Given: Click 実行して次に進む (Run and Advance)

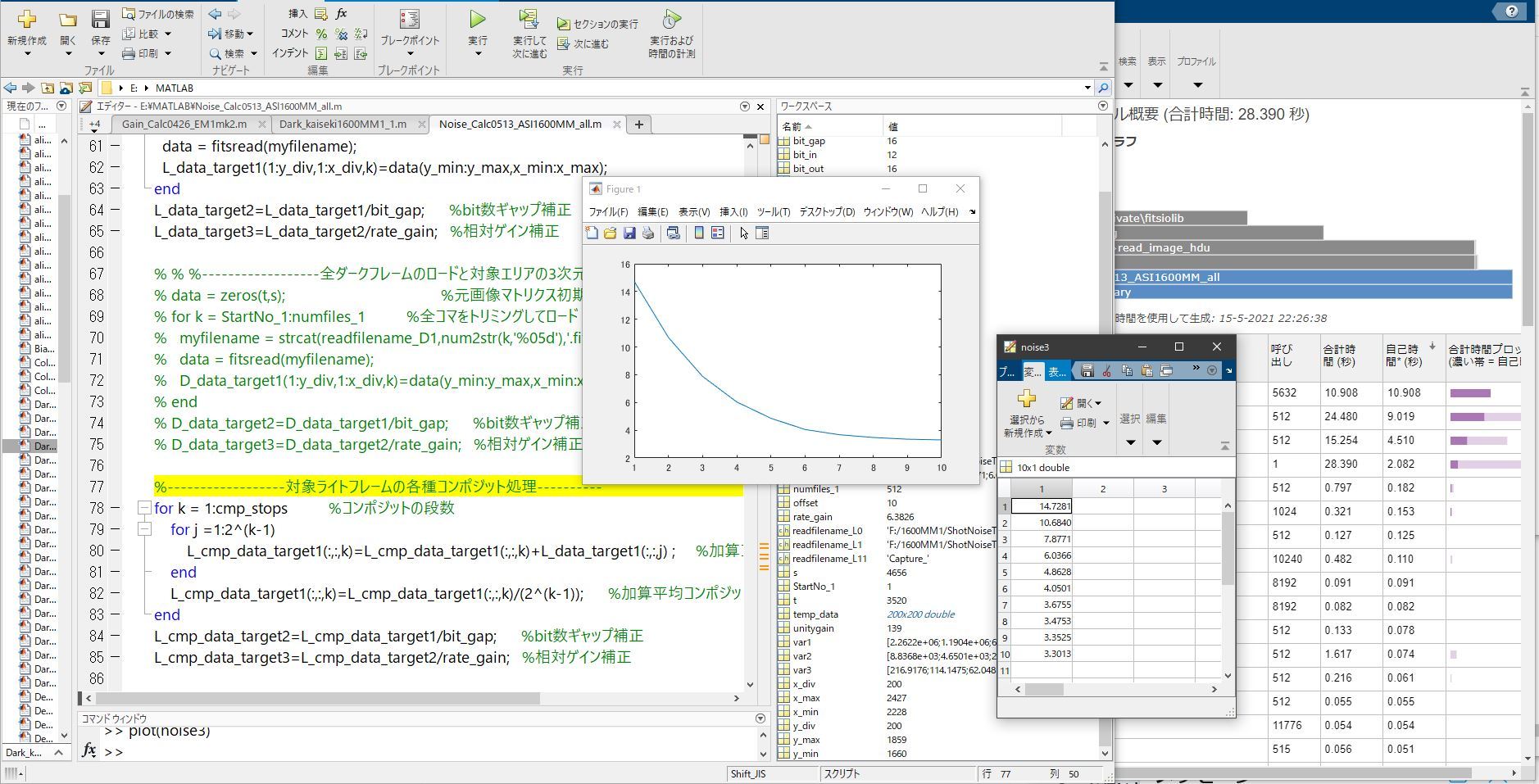Looking at the screenshot, I should pyautogui.click(x=529, y=34).
